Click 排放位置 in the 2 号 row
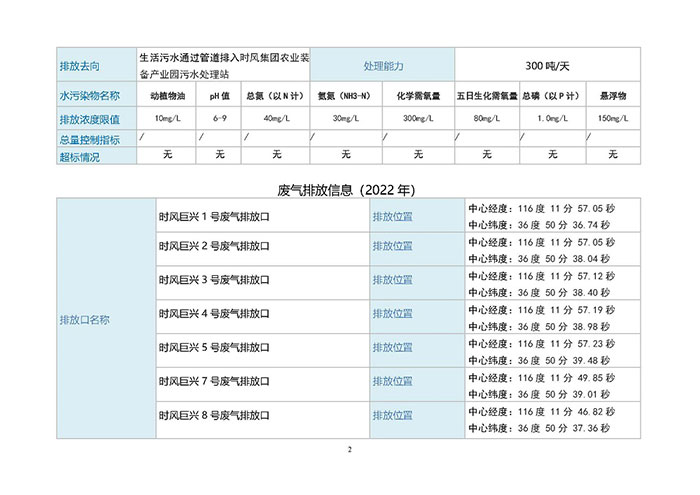The width and height of the screenshot is (700, 495). [392, 246]
